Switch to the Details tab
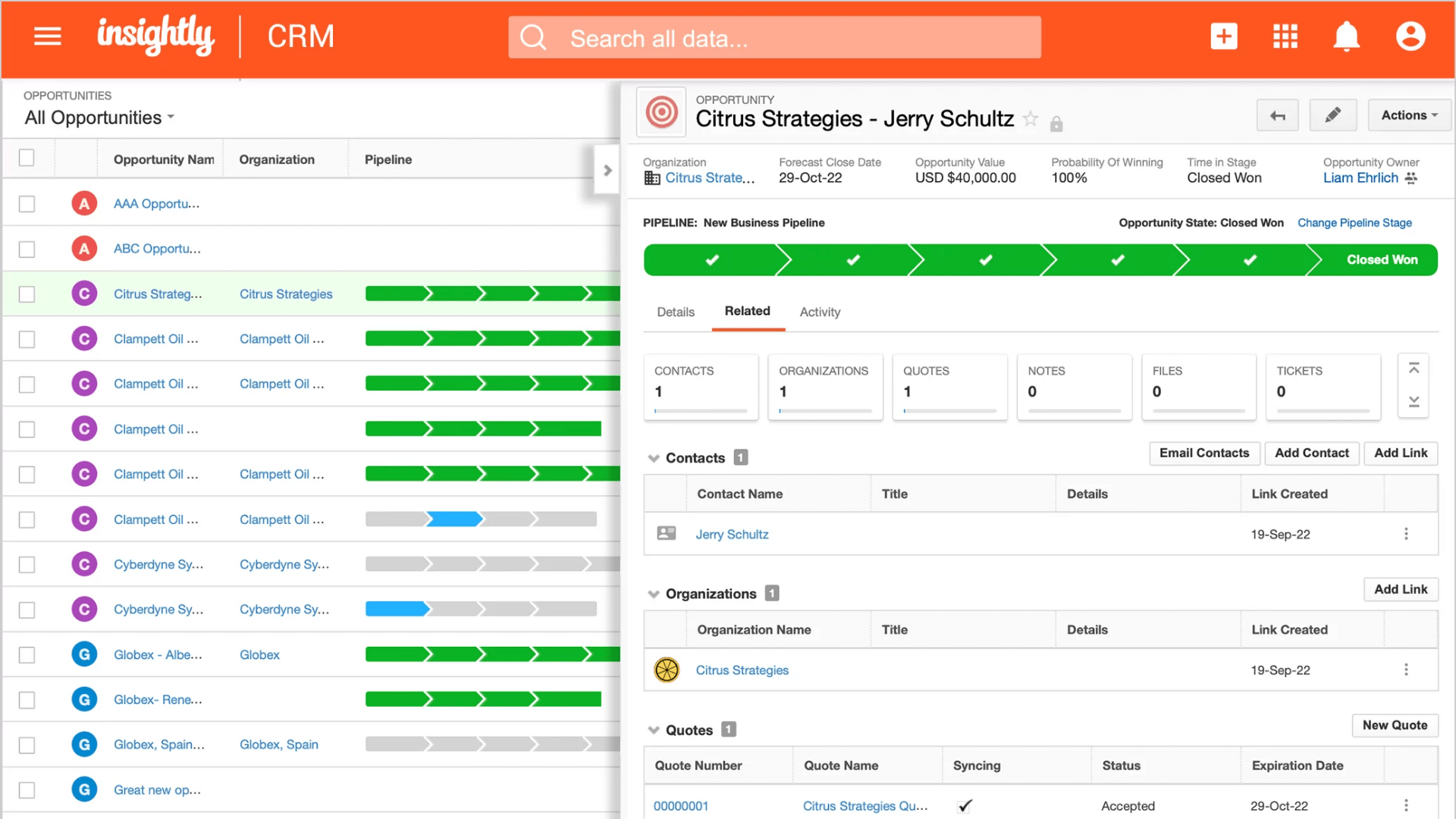Screen dimensions: 1456x819 [x=676, y=312]
